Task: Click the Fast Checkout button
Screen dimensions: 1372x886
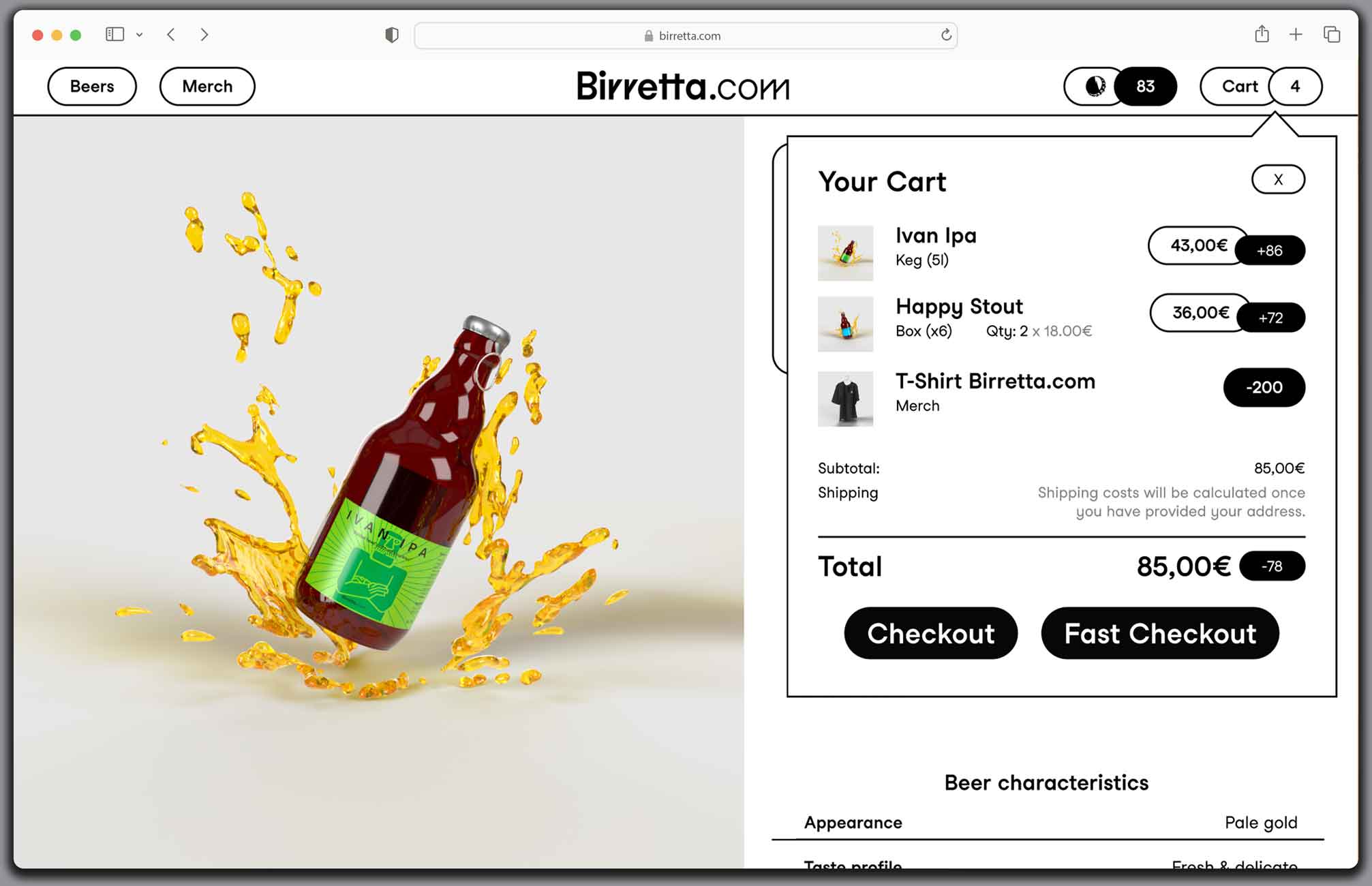Action: (1160, 633)
